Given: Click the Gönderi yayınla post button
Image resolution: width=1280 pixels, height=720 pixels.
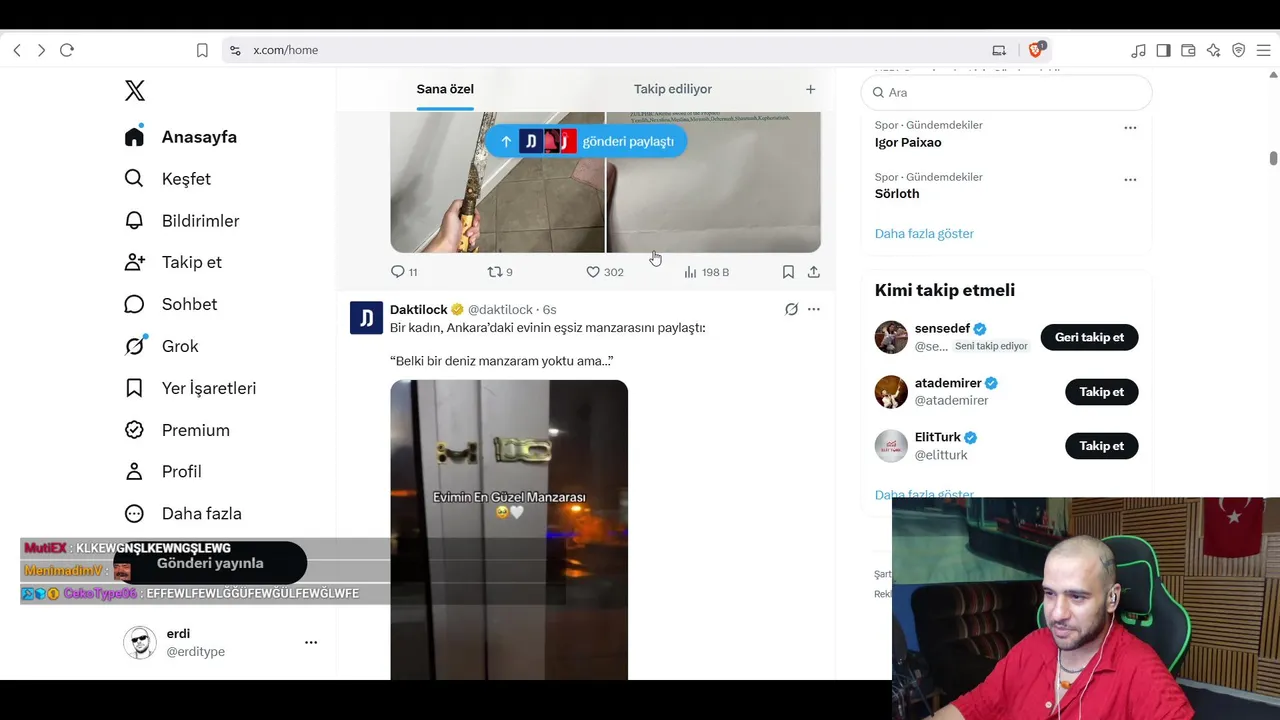Looking at the screenshot, I should [210, 563].
